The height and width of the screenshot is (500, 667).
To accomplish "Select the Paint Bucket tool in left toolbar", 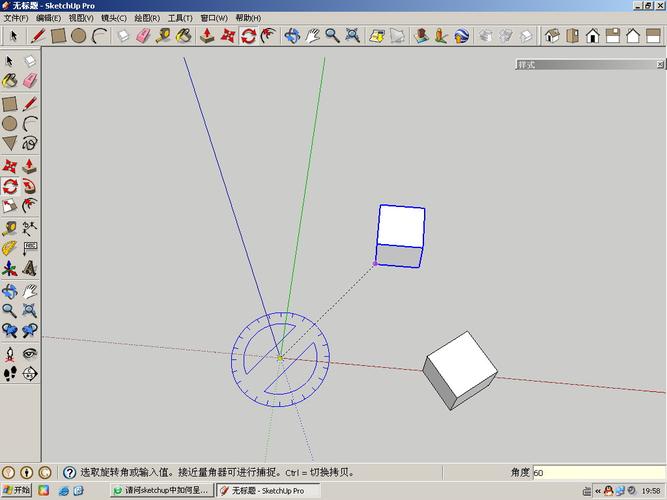I will pos(9,81).
